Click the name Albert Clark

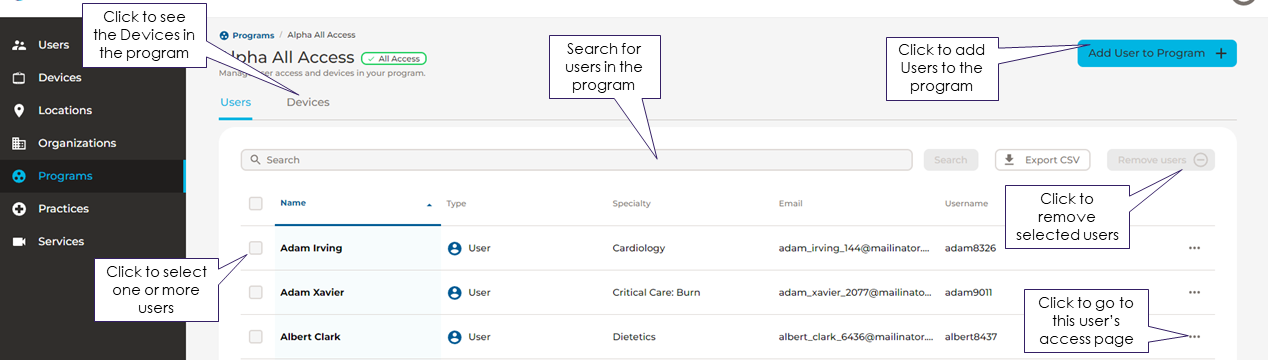pos(310,337)
